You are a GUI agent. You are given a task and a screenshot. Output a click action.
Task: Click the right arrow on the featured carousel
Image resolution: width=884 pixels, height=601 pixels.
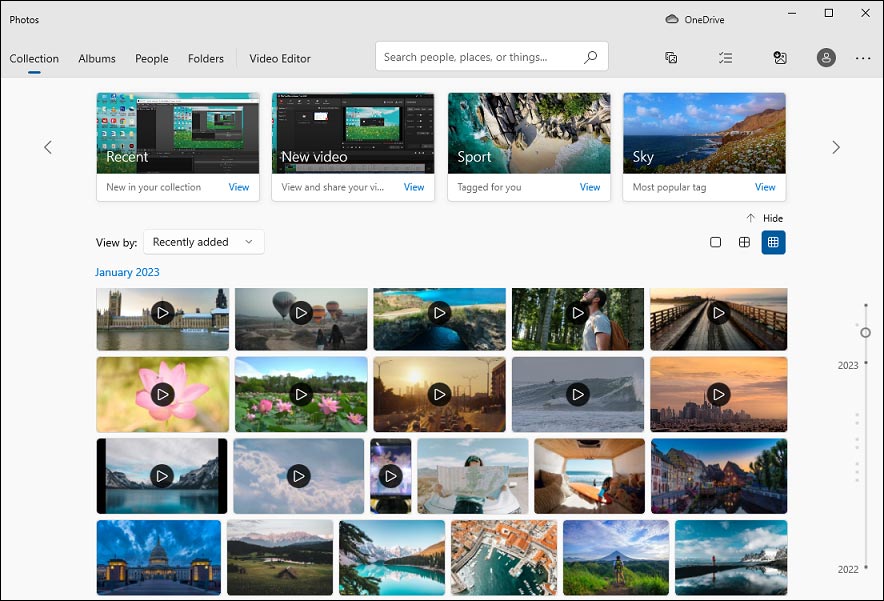[836, 146]
